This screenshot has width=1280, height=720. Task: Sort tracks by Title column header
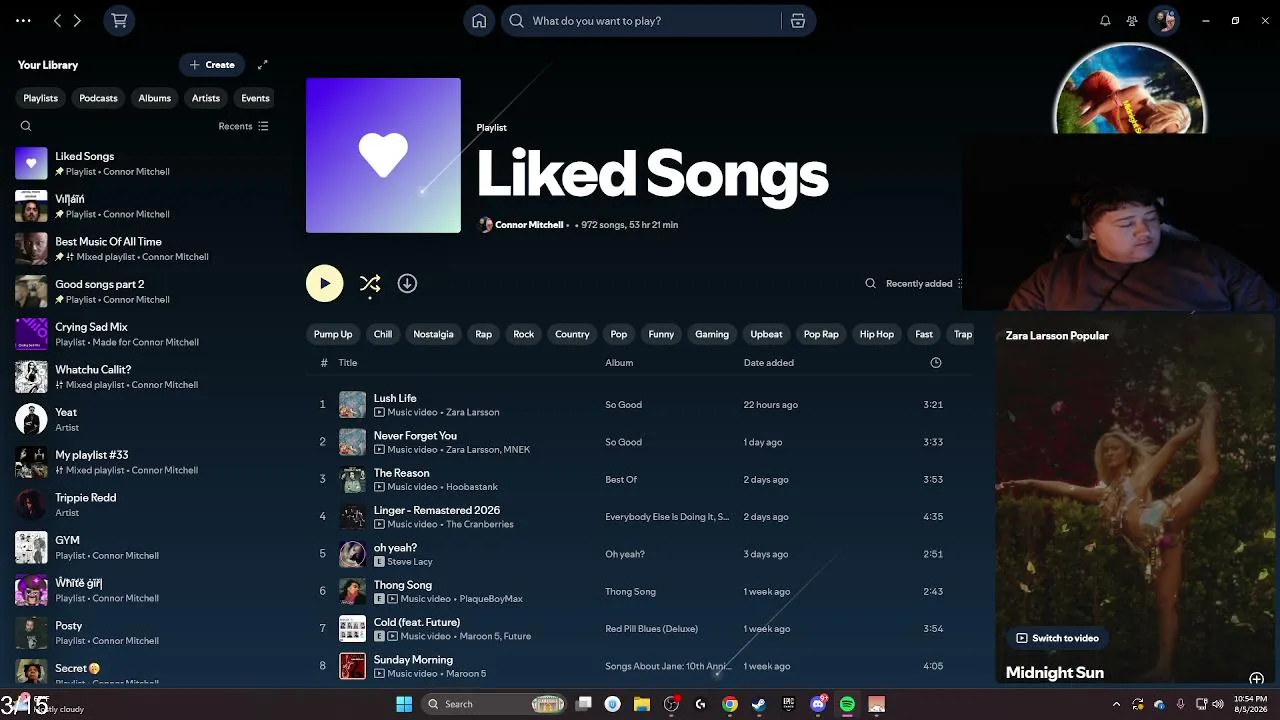click(x=348, y=363)
